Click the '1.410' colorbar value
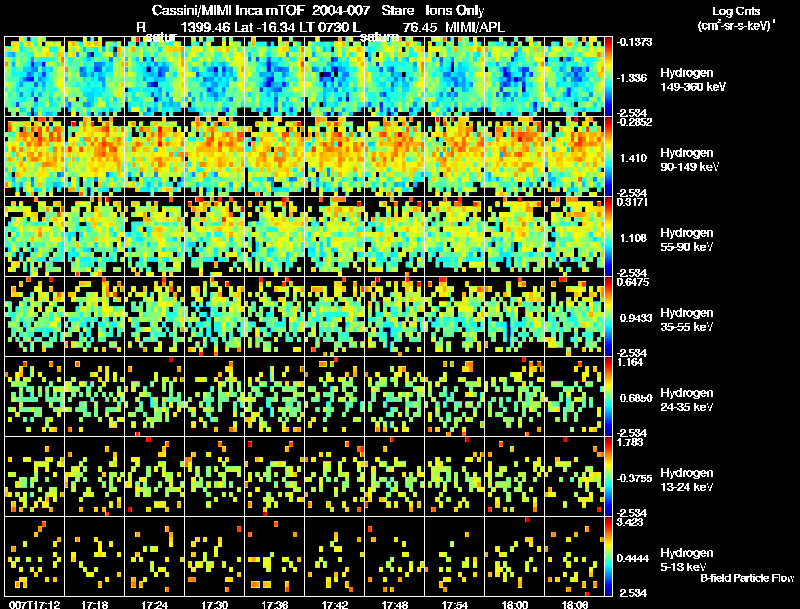The image size is (800, 609). pos(633,158)
